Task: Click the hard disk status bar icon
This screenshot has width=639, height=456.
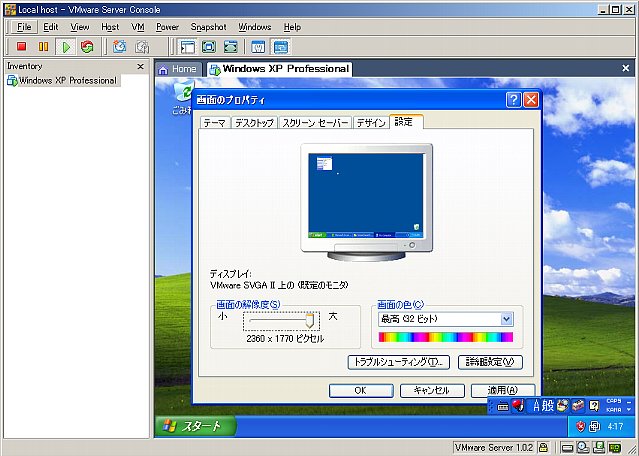Action: click(567, 448)
